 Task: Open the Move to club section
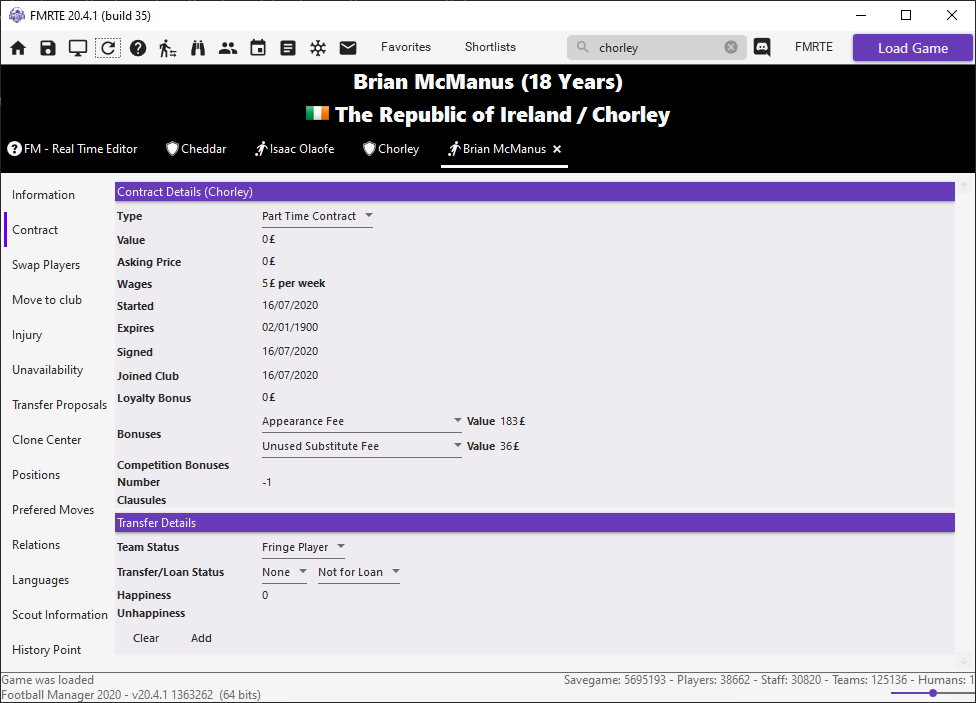47,300
